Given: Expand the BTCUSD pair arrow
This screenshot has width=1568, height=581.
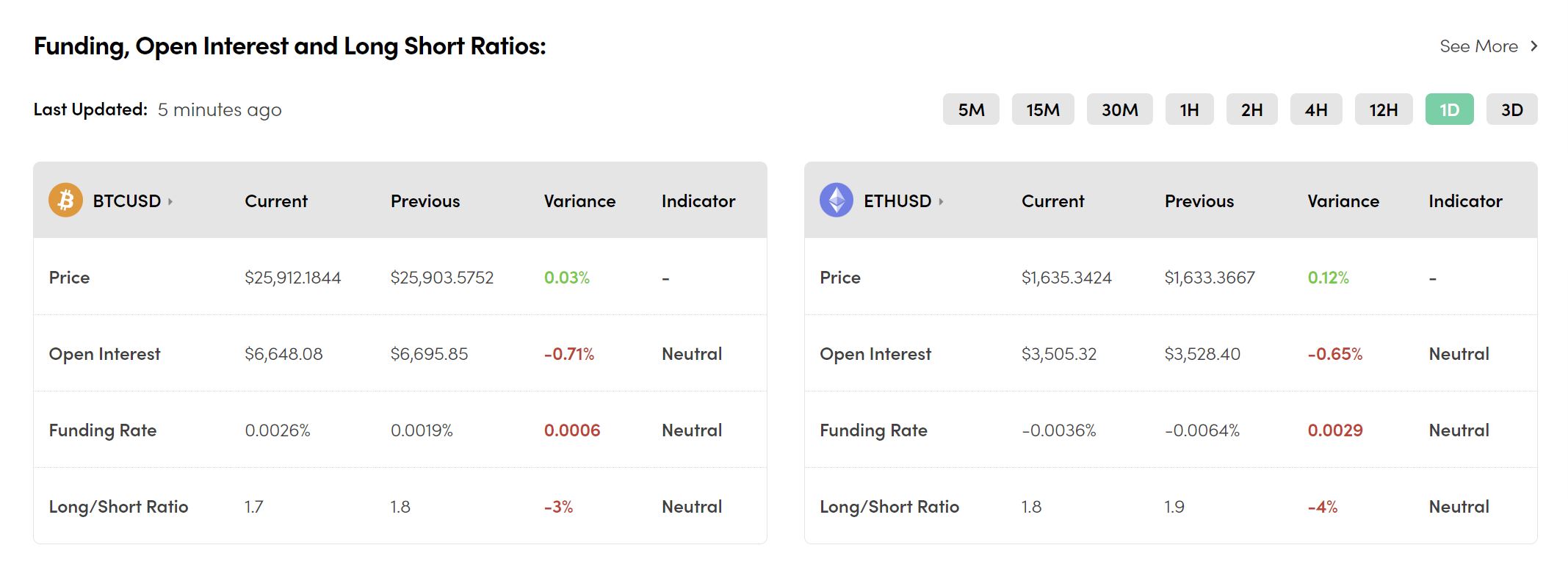Looking at the screenshot, I should click(170, 201).
